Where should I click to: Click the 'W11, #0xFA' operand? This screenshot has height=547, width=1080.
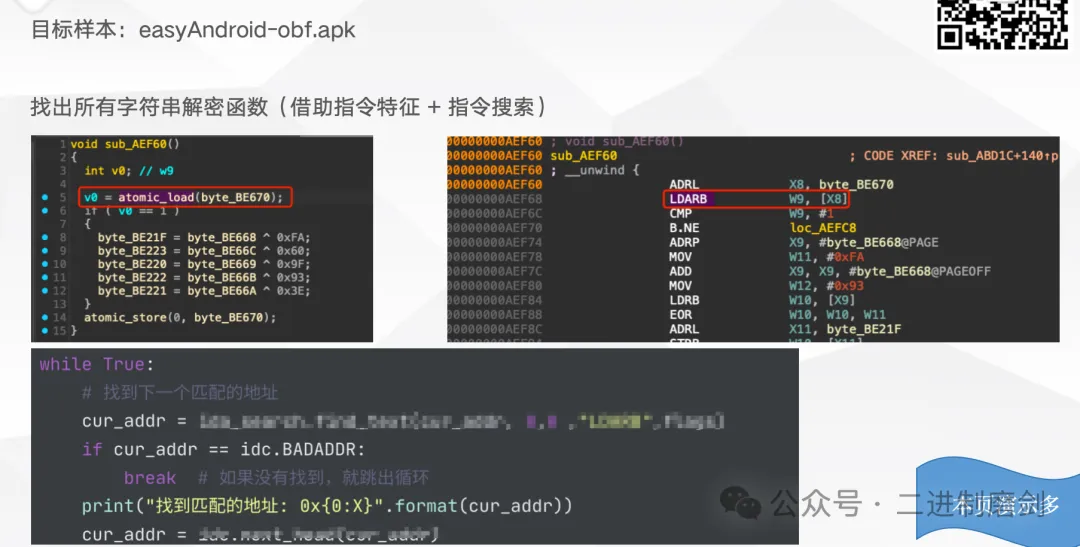click(827, 257)
